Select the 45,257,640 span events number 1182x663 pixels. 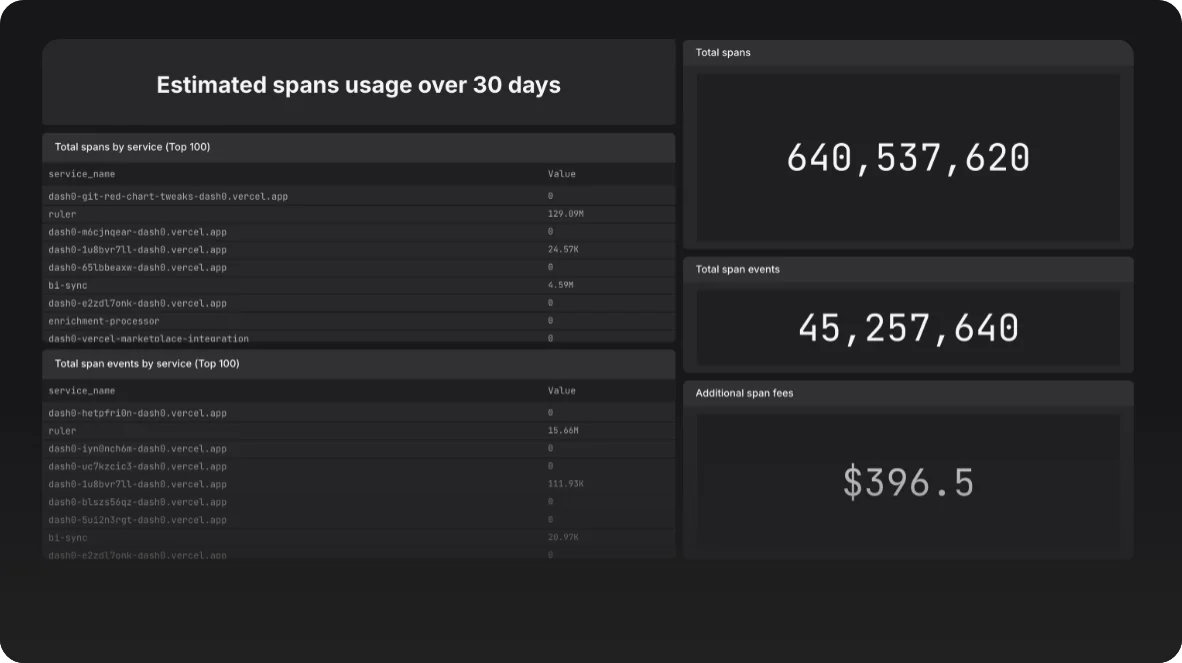coord(908,328)
